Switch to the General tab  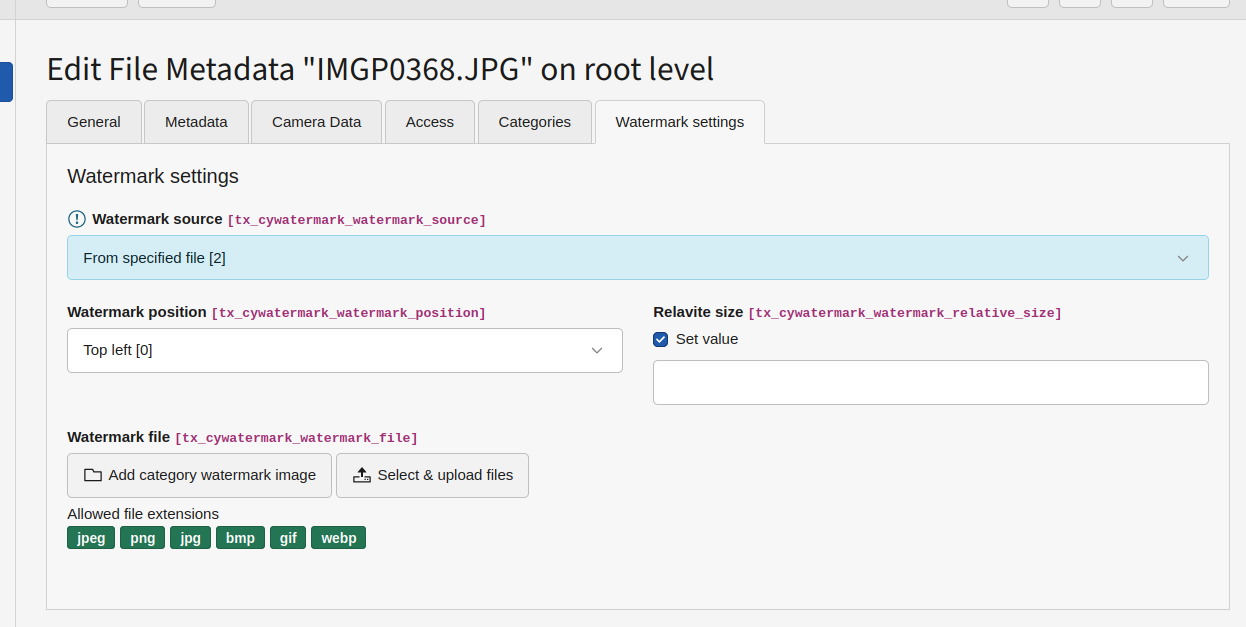pyautogui.click(x=94, y=122)
